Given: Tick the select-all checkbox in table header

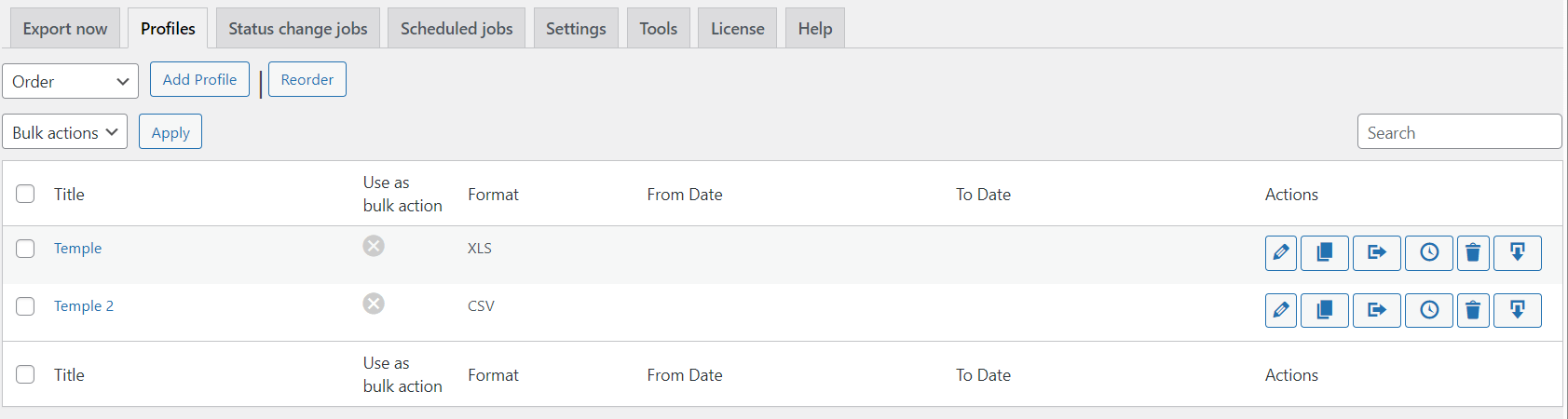Looking at the screenshot, I should pyautogui.click(x=25, y=194).
